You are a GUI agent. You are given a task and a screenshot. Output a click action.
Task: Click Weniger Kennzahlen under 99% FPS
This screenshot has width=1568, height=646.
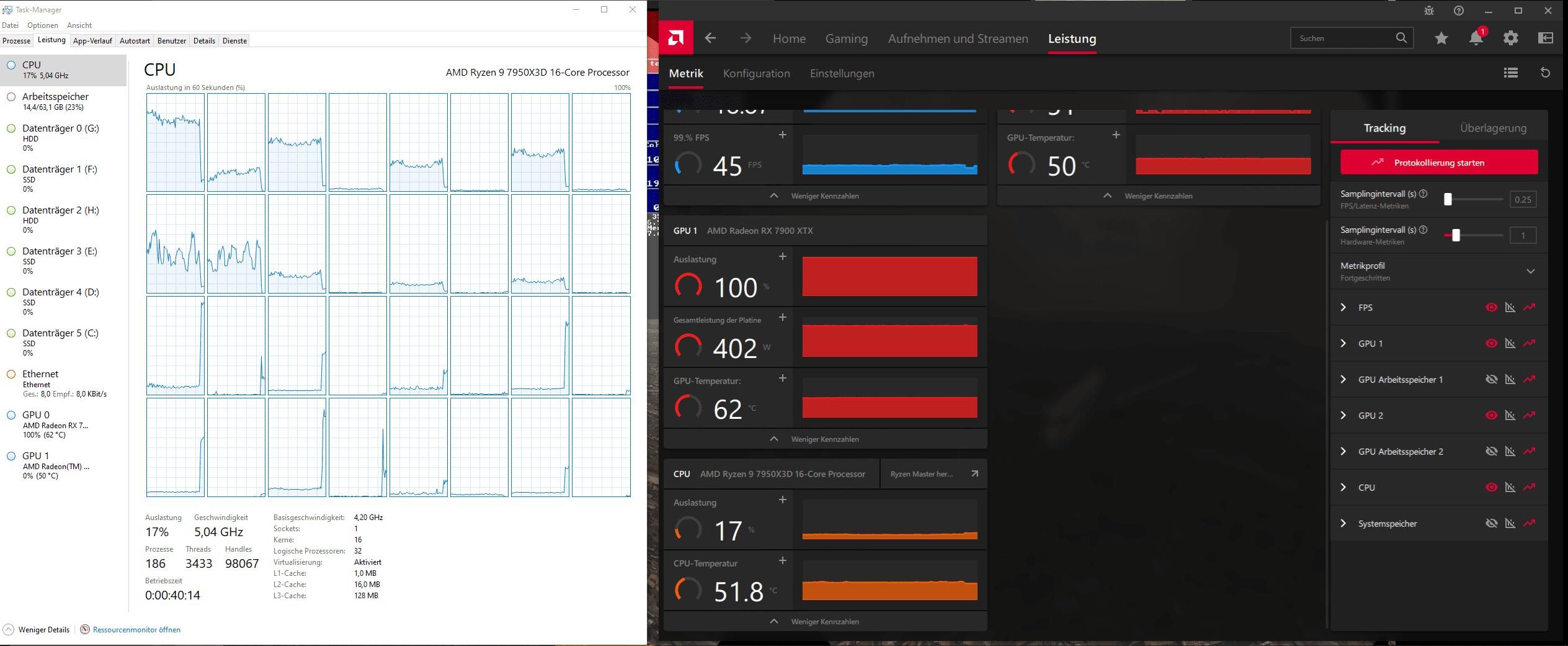[x=825, y=195]
